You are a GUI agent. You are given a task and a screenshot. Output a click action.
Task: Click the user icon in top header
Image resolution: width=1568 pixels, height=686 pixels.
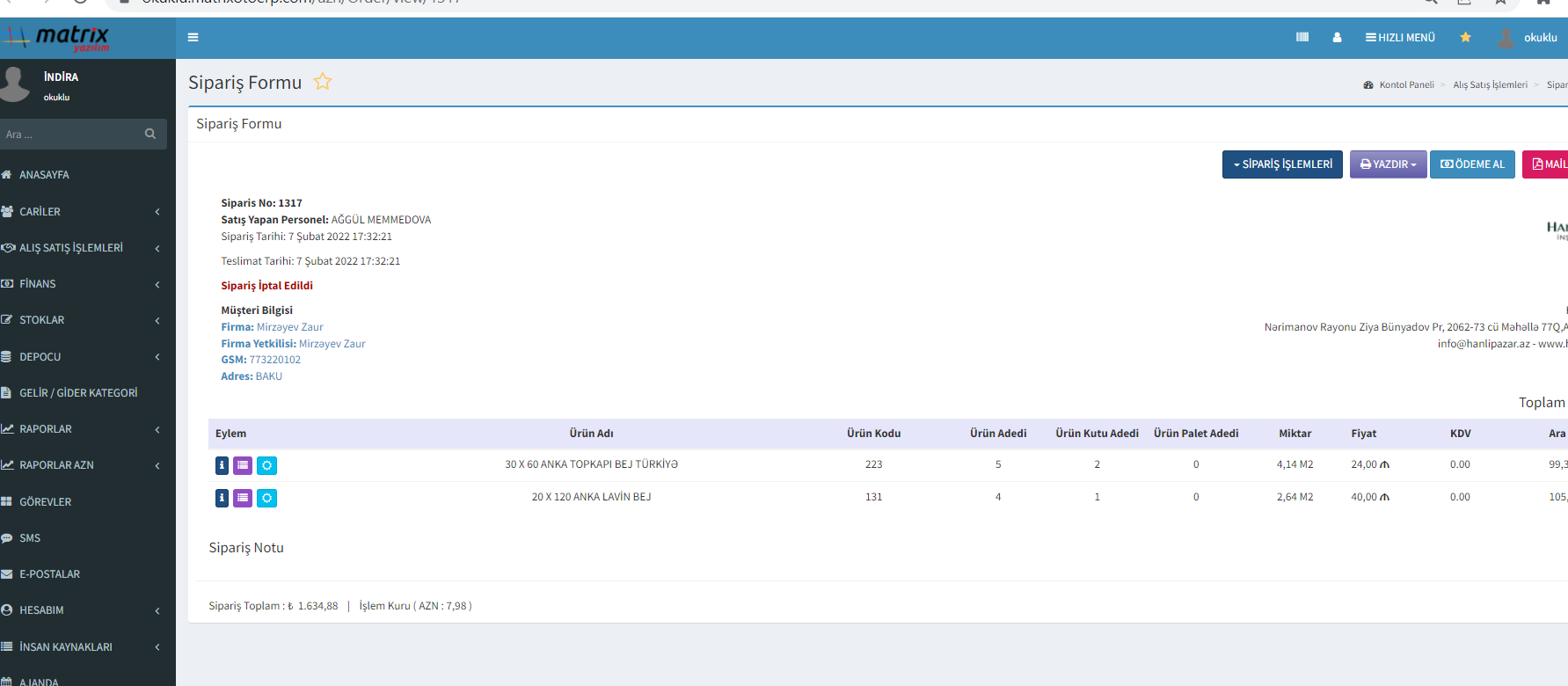pyautogui.click(x=1337, y=38)
